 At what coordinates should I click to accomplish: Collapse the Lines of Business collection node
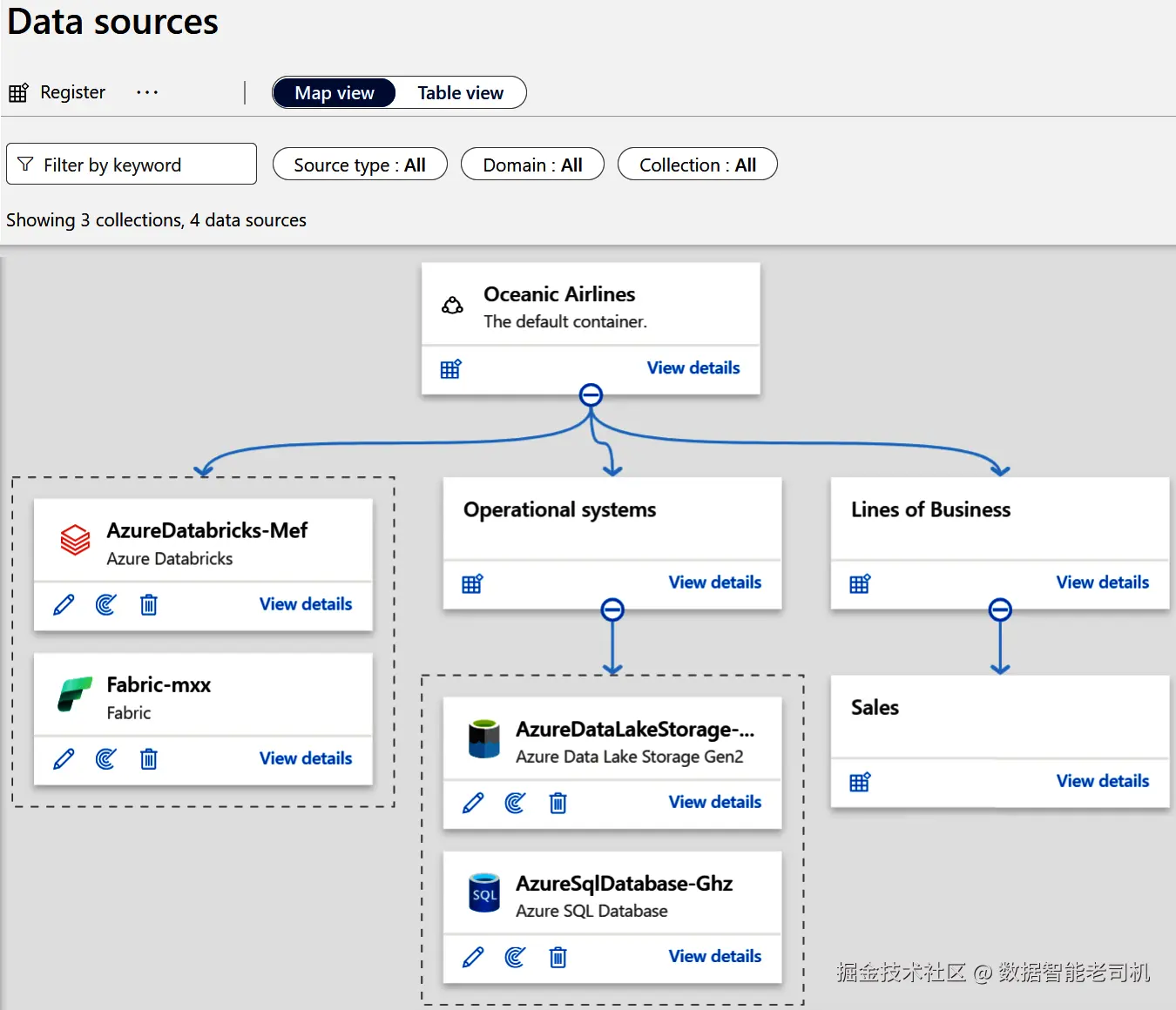(1000, 609)
